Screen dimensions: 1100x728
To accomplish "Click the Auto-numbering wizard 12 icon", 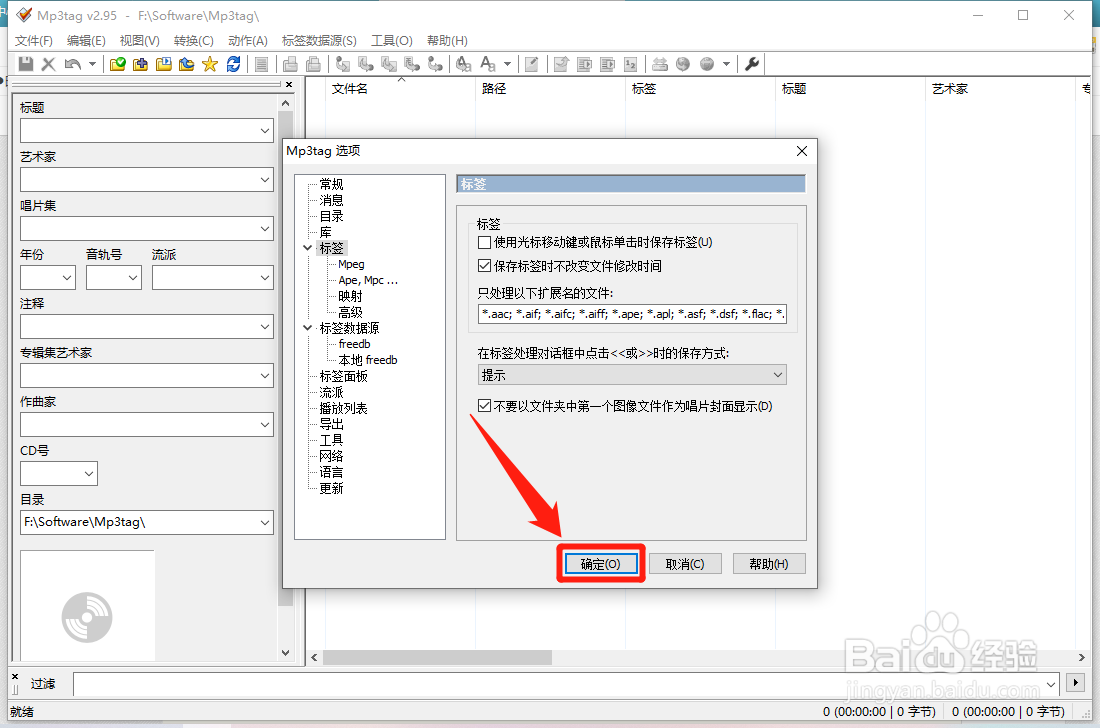I will pyautogui.click(x=631, y=64).
